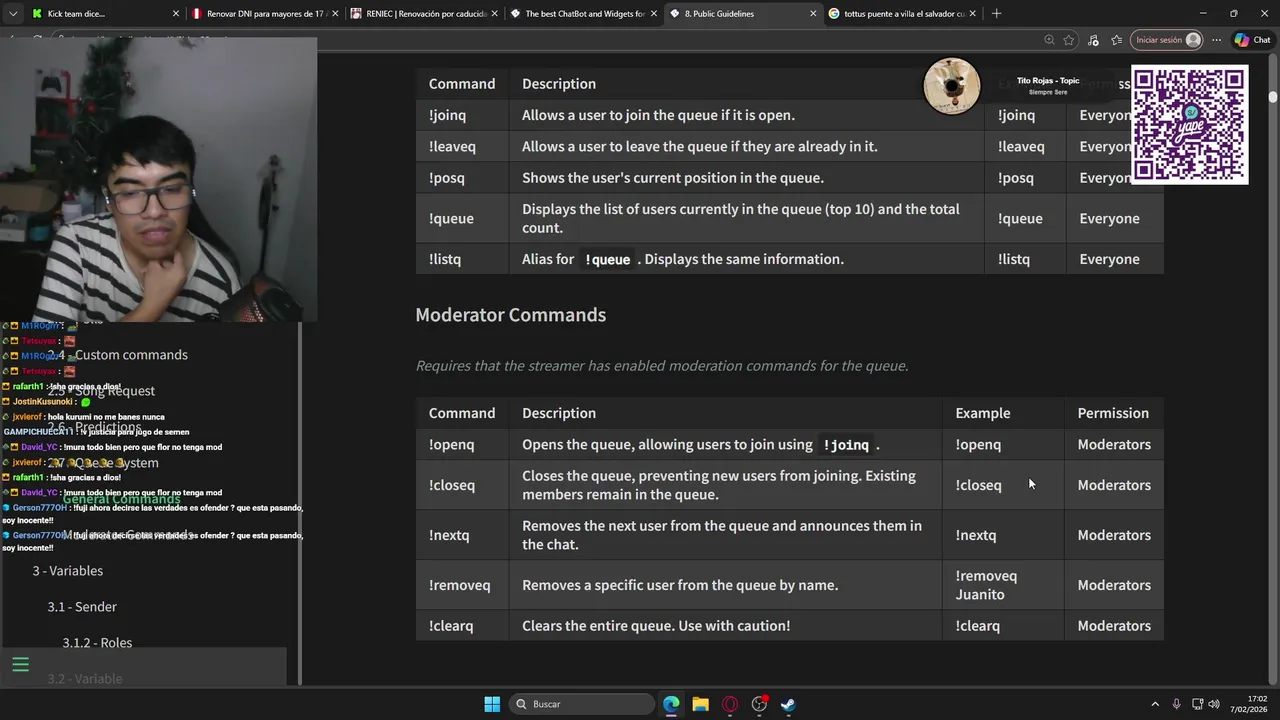Open Microsoft Edge from the taskbar

pos(671,704)
